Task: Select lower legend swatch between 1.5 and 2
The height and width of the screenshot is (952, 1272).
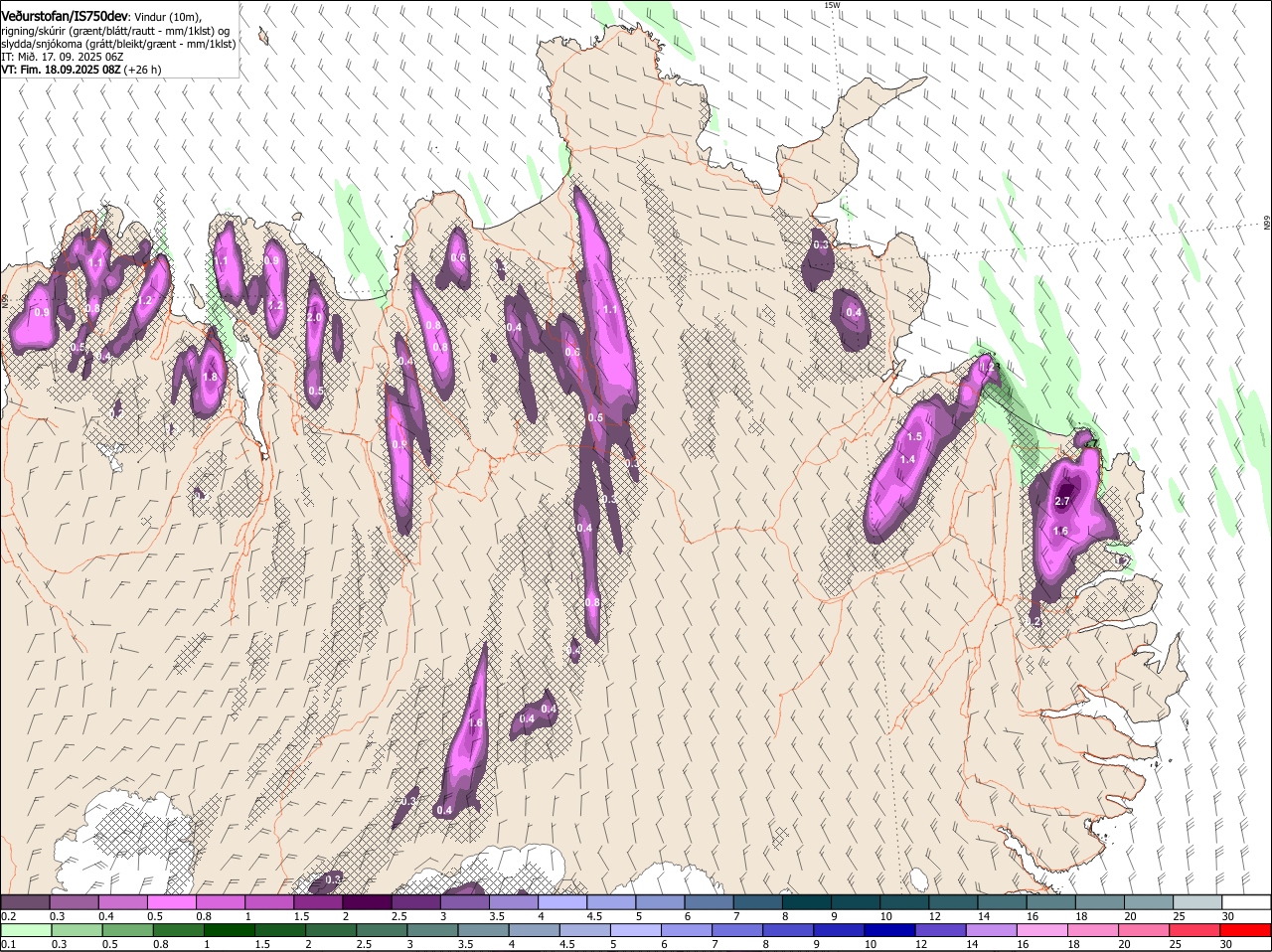Action: tap(279, 930)
